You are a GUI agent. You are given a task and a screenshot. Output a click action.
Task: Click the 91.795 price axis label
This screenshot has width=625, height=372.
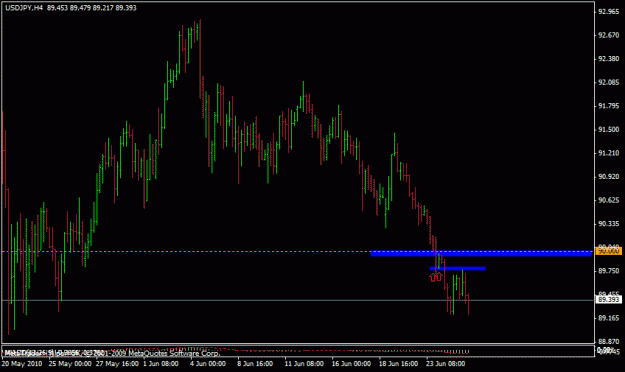click(609, 106)
